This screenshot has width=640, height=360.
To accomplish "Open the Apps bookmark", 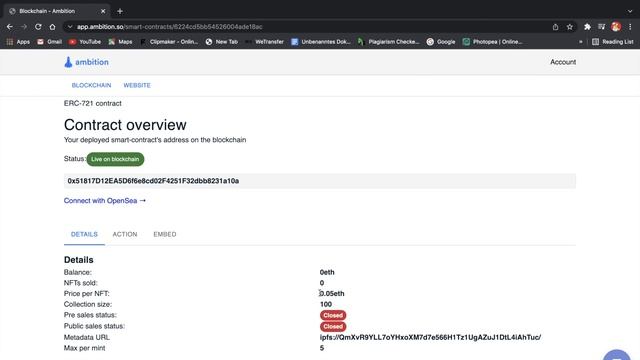I will [18, 42].
